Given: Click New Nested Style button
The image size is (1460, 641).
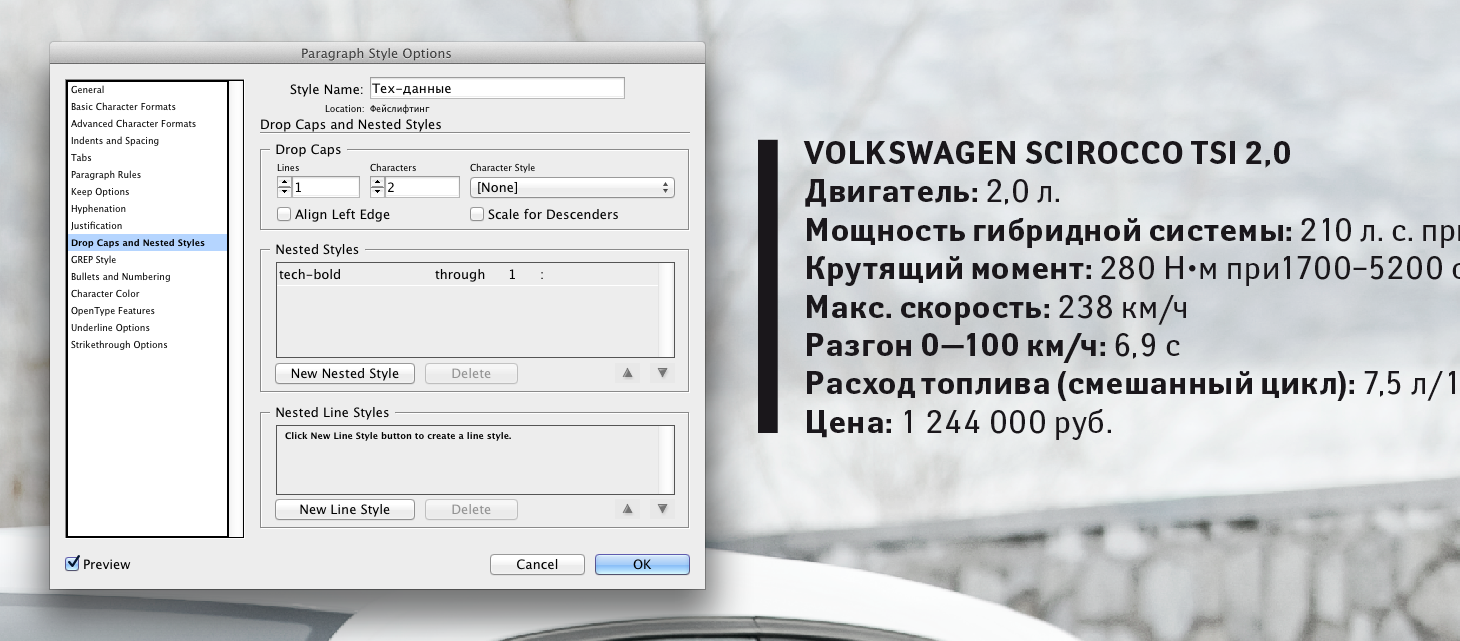Looking at the screenshot, I should [x=345, y=373].
